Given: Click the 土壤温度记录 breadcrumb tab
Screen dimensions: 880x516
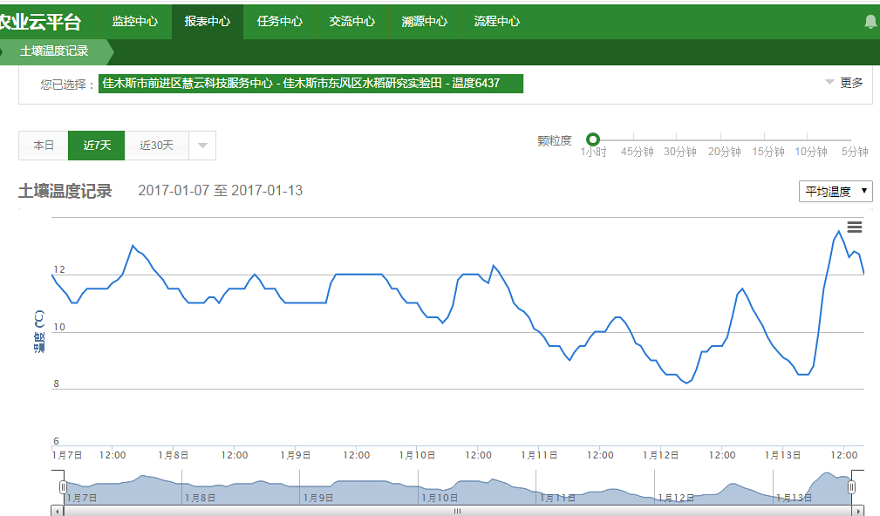Looking at the screenshot, I should point(54,51).
